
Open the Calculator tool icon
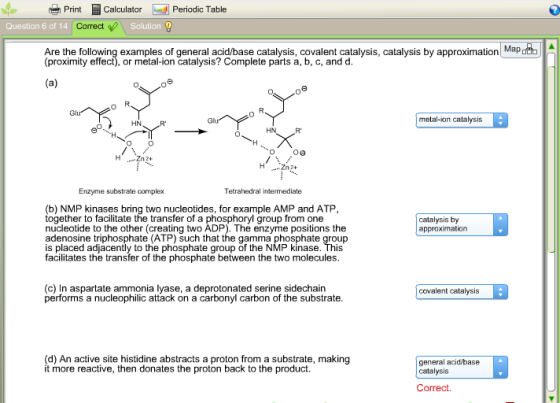pos(96,9)
